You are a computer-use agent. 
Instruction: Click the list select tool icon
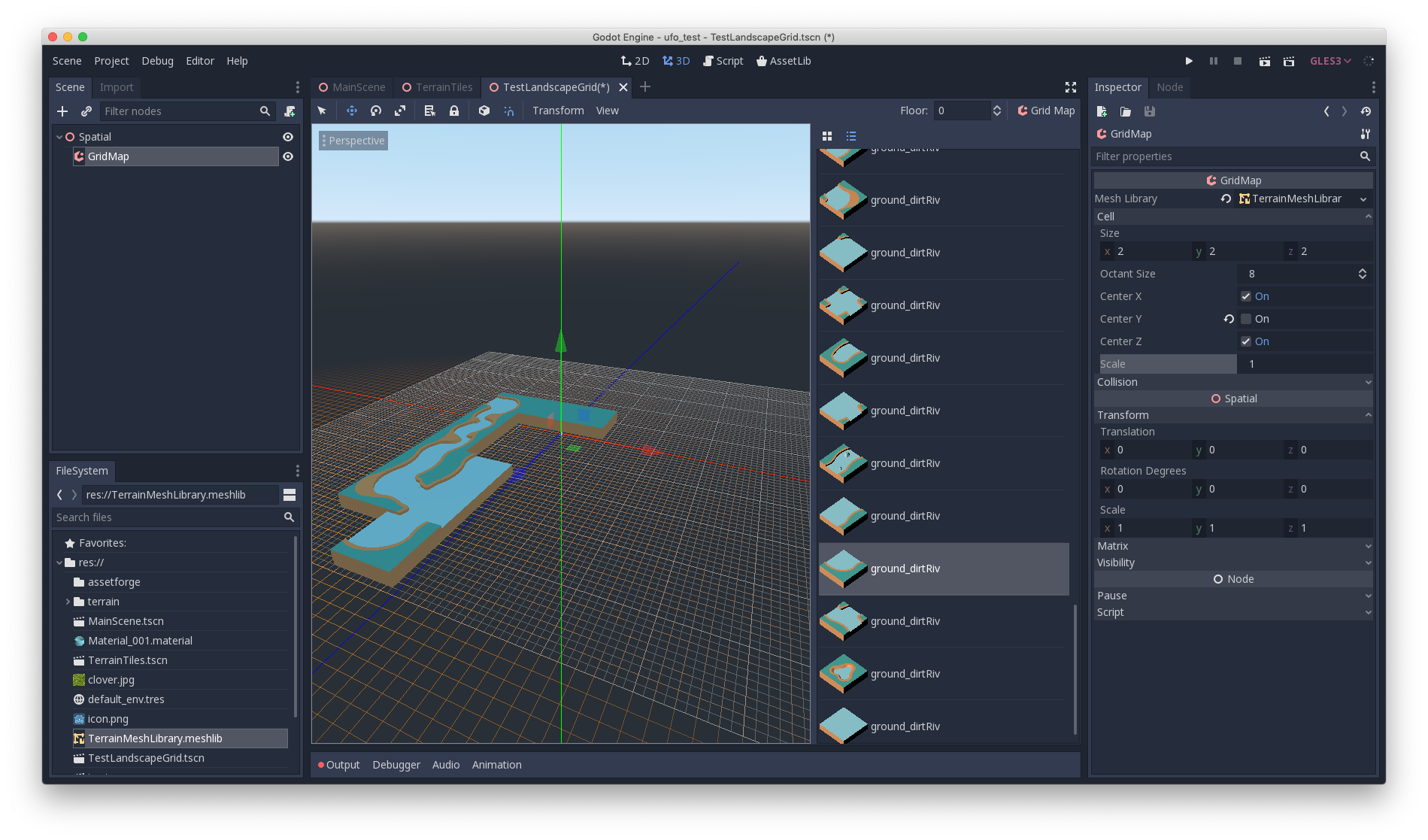(429, 111)
